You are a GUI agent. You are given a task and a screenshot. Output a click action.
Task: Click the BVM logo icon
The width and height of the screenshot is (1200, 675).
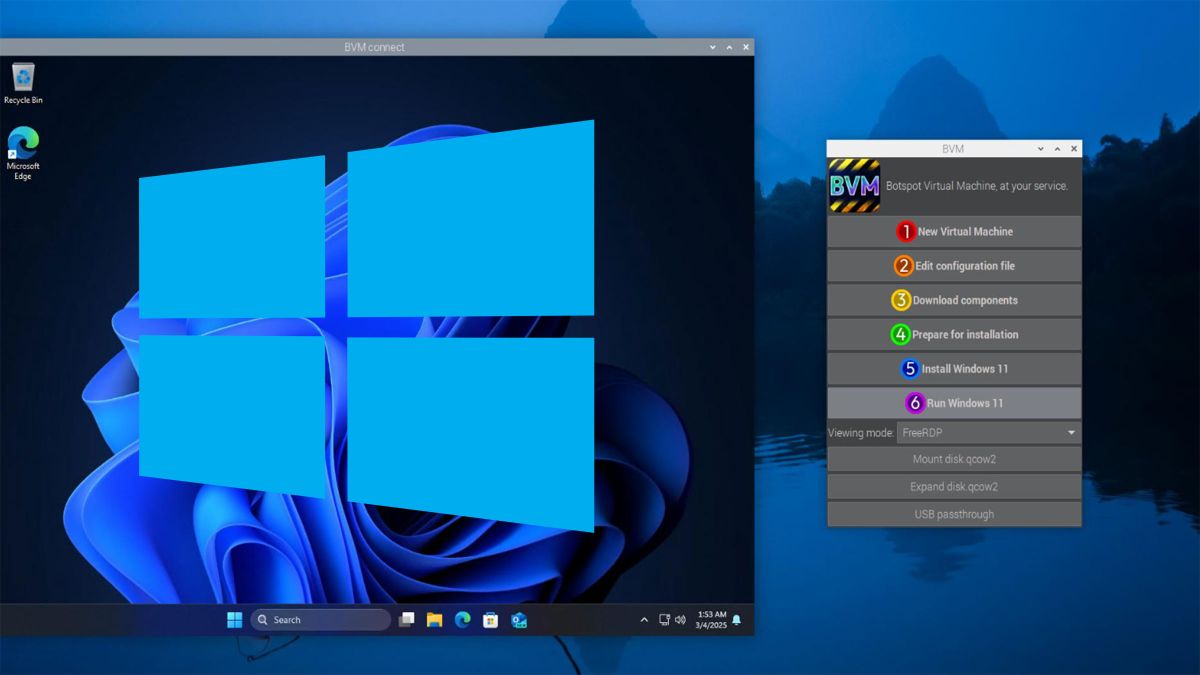pyautogui.click(x=853, y=185)
